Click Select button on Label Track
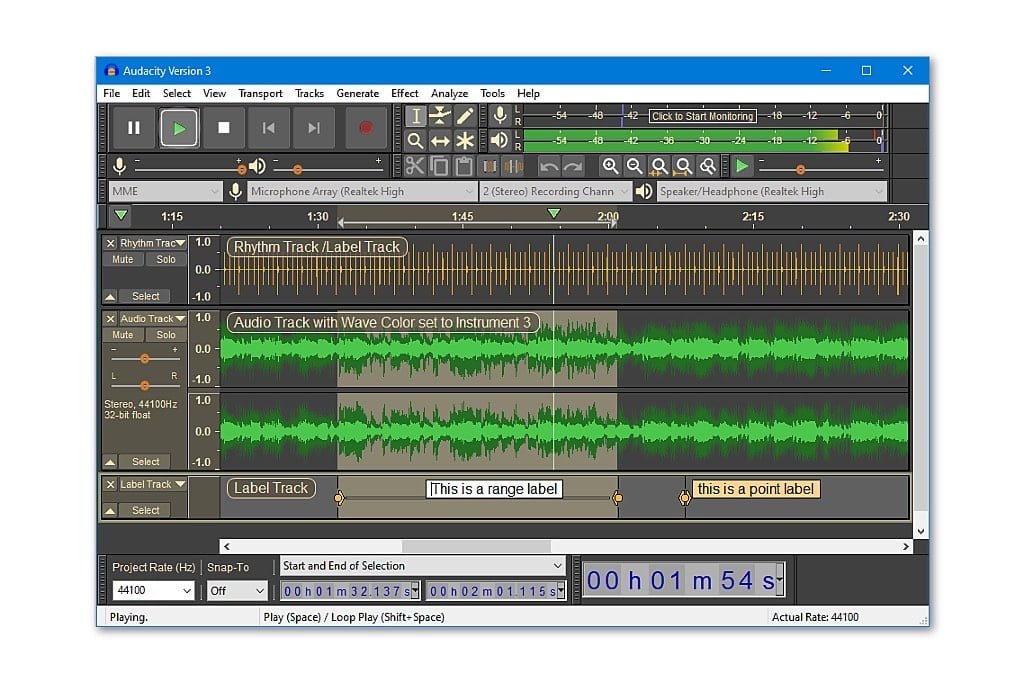This screenshot has width=1024, height=682. tap(145, 510)
